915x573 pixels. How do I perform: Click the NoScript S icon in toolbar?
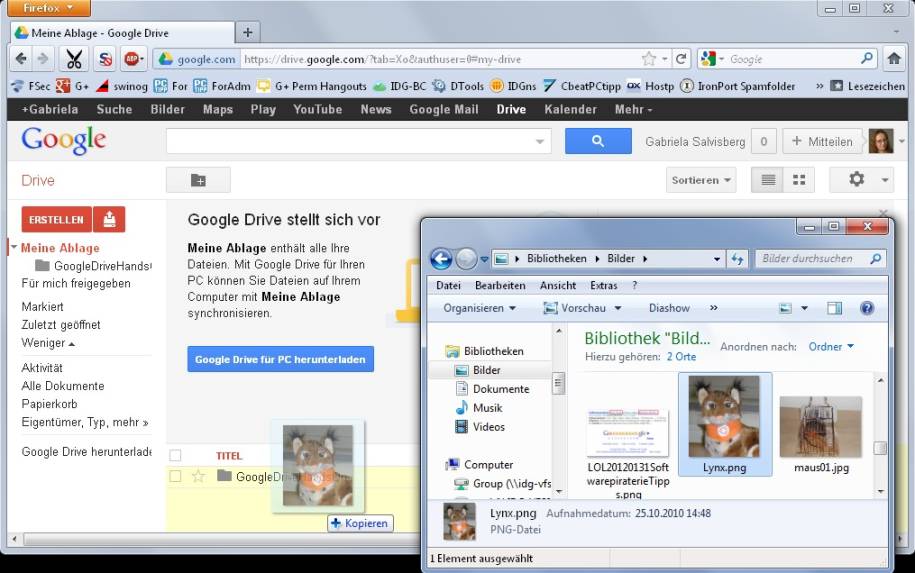105,59
